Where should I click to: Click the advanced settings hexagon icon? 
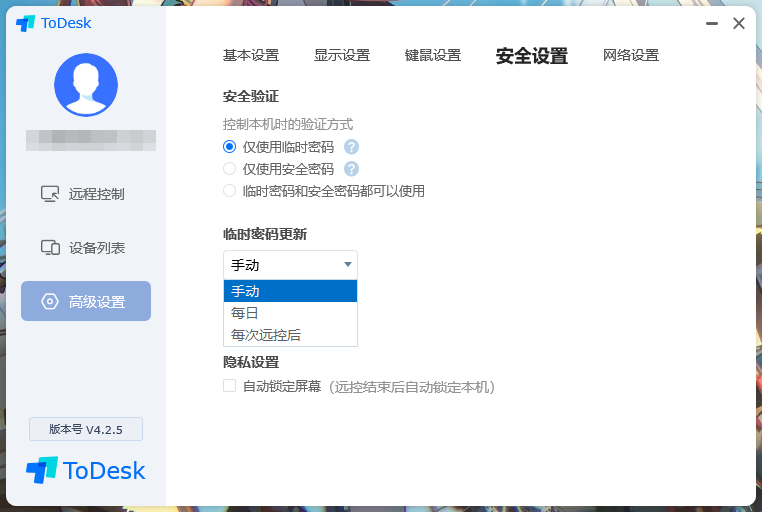[x=50, y=301]
